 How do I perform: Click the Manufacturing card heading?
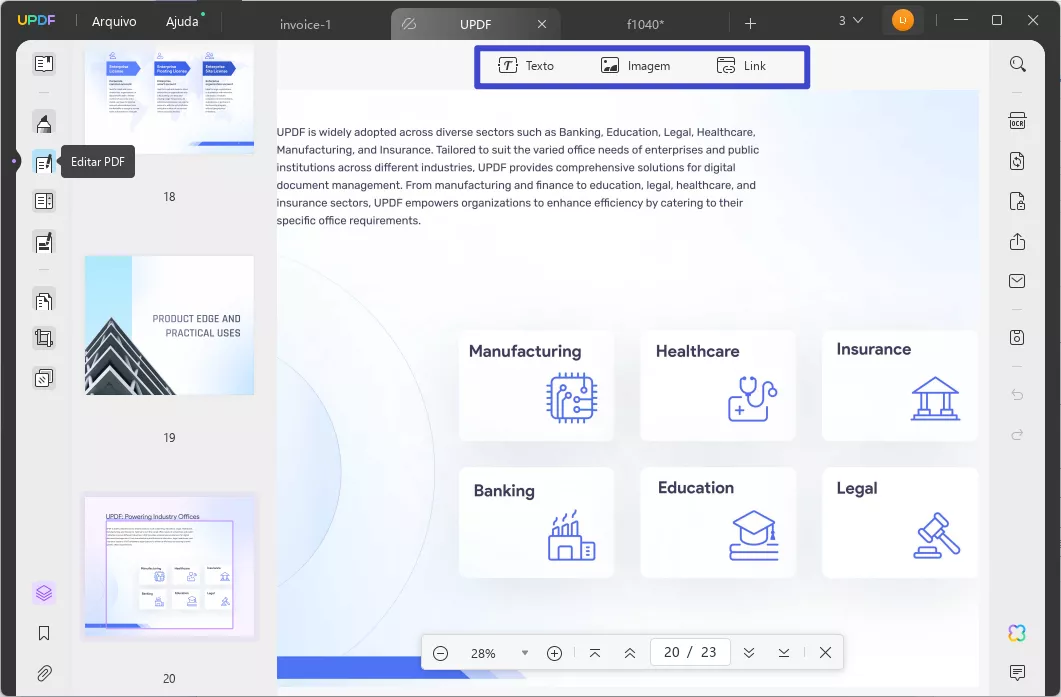point(525,351)
